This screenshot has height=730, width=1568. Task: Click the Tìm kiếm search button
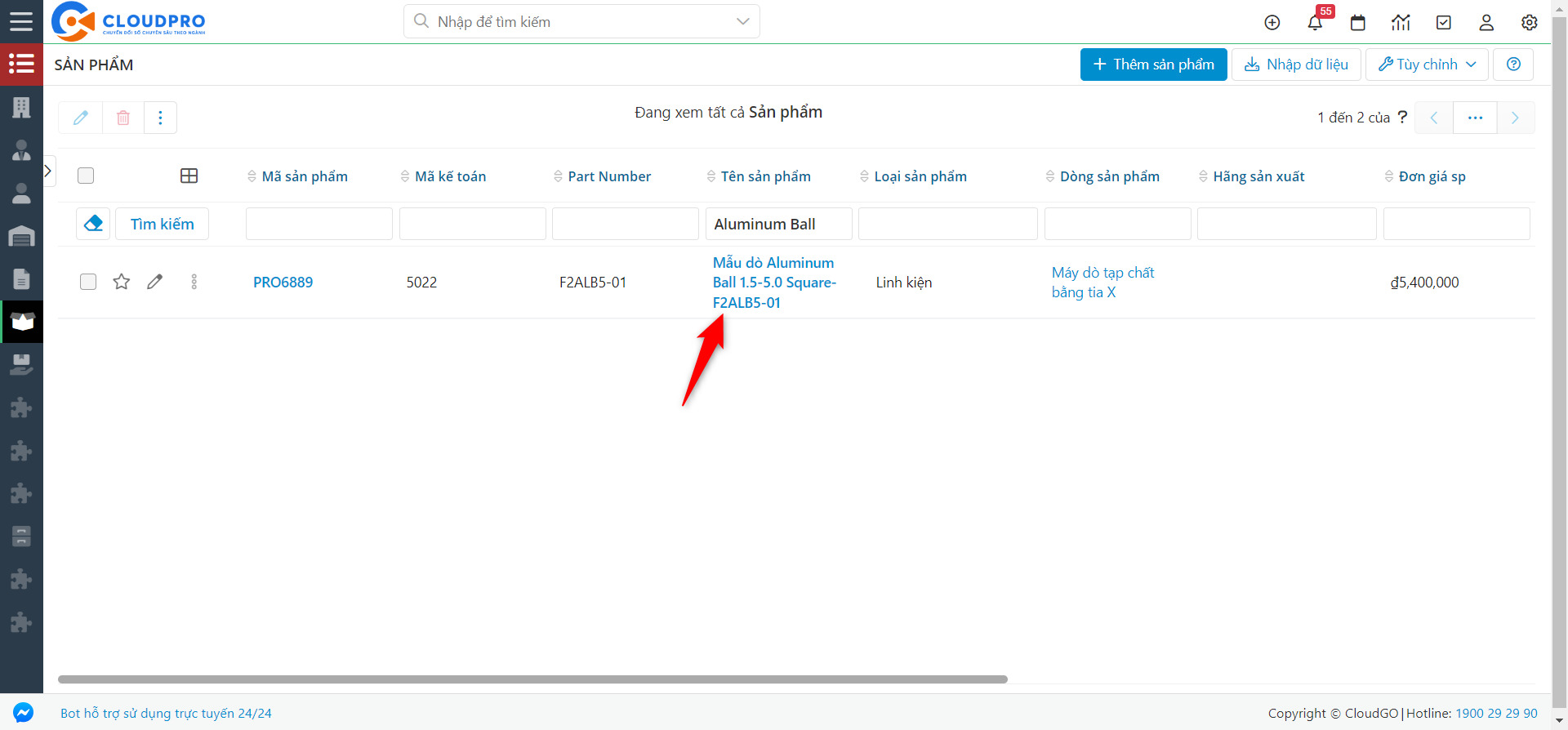(162, 224)
